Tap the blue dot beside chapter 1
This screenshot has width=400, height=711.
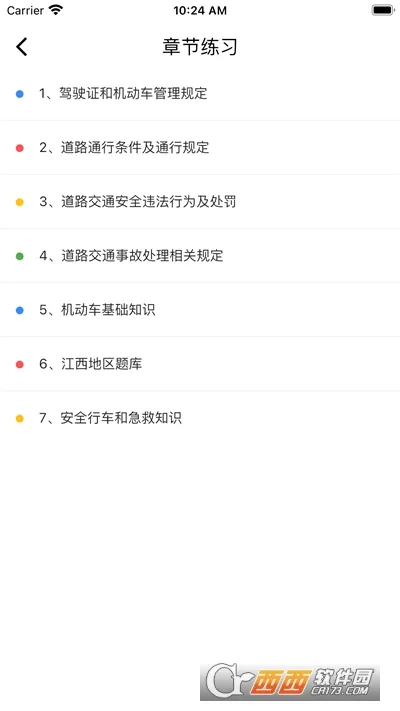click(20, 94)
